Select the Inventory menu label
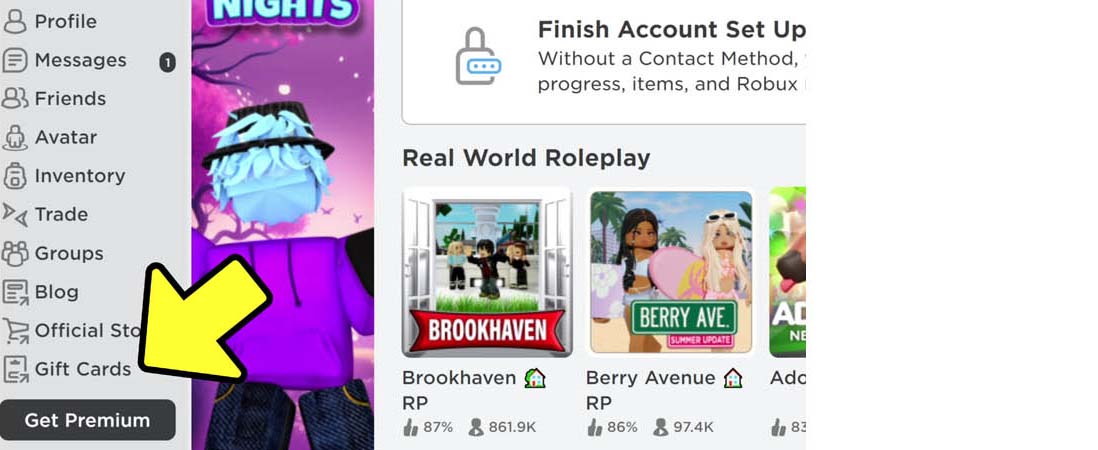The width and height of the screenshot is (1098, 450). click(80, 176)
